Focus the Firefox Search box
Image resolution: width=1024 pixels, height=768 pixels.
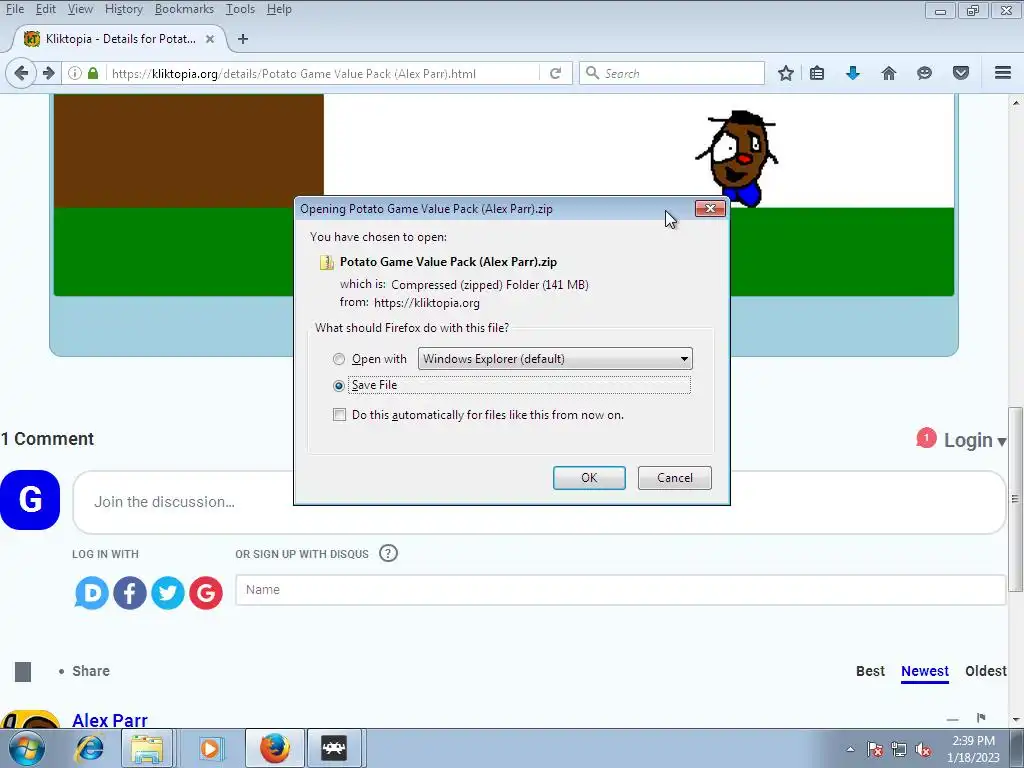tap(672, 73)
